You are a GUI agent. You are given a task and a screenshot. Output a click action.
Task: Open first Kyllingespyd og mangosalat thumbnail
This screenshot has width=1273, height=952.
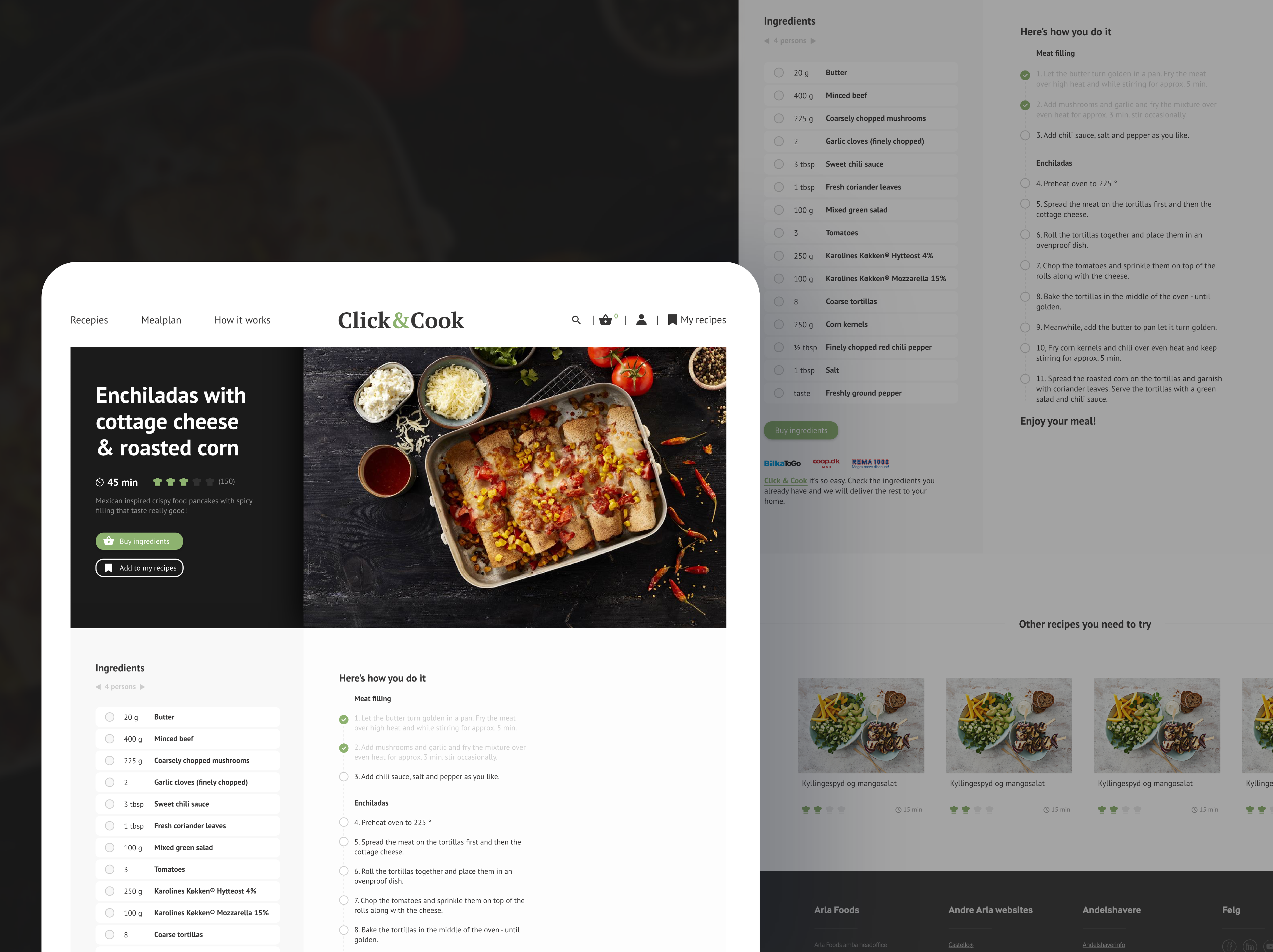[x=861, y=725]
